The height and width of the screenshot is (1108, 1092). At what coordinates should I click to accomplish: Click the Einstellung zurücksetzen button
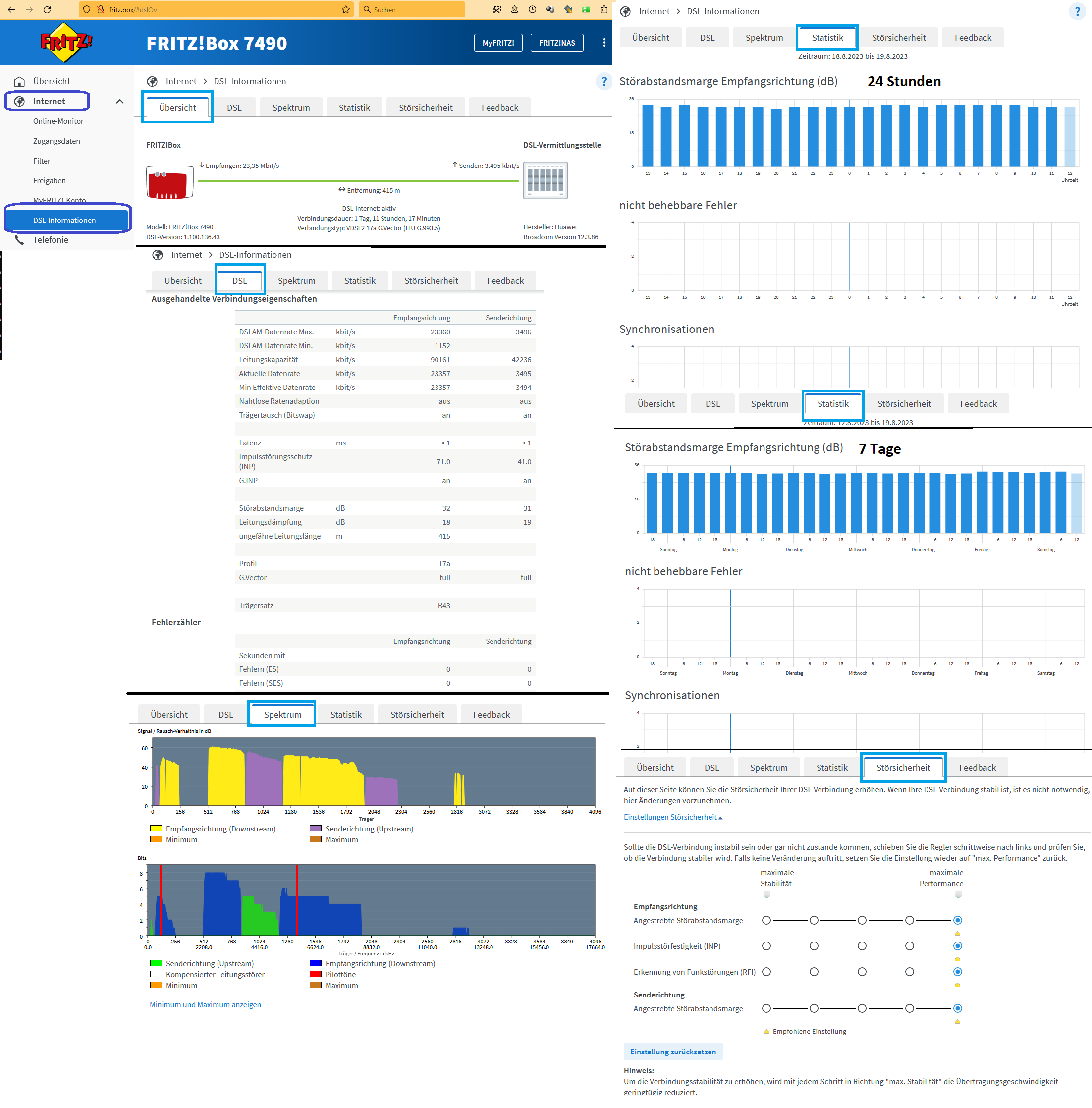[x=672, y=1051]
